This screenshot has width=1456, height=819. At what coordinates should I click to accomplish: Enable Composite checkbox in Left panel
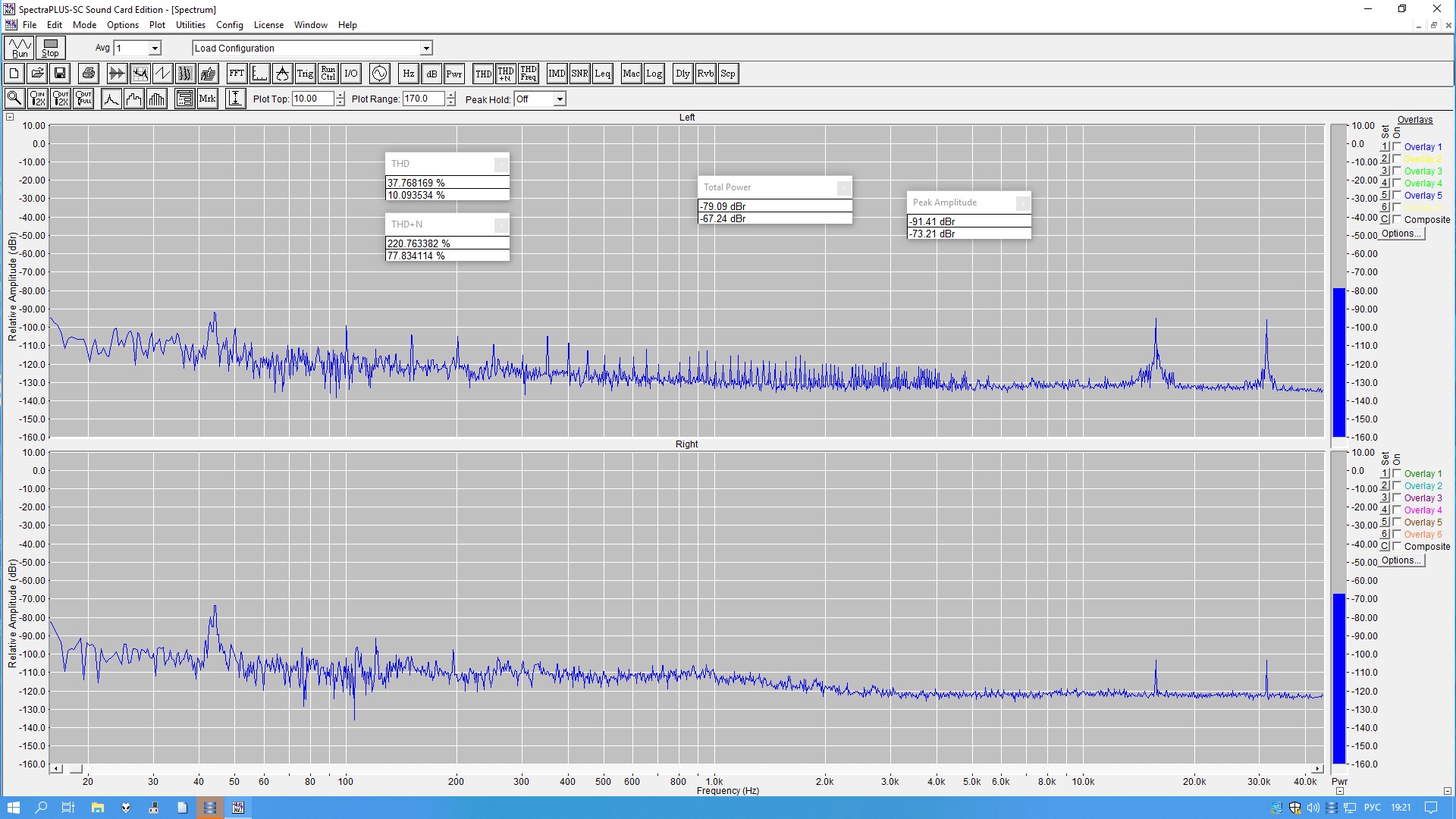pyautogui.click(x=1397, y=220)
